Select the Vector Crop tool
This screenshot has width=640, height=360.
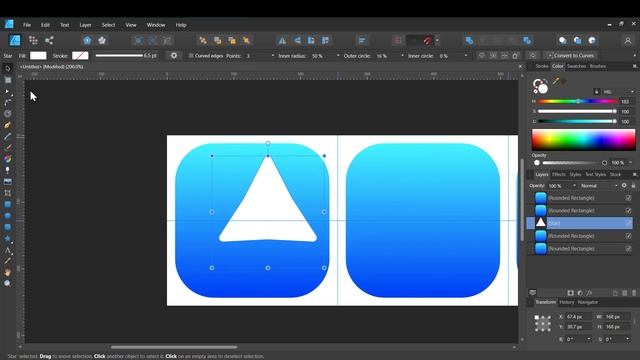7,193
